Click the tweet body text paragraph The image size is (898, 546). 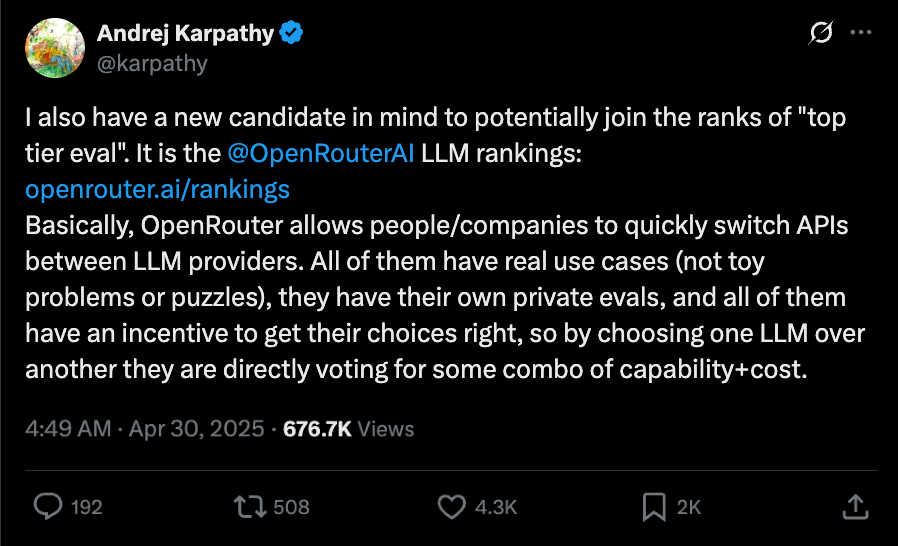tap(436, 297)
